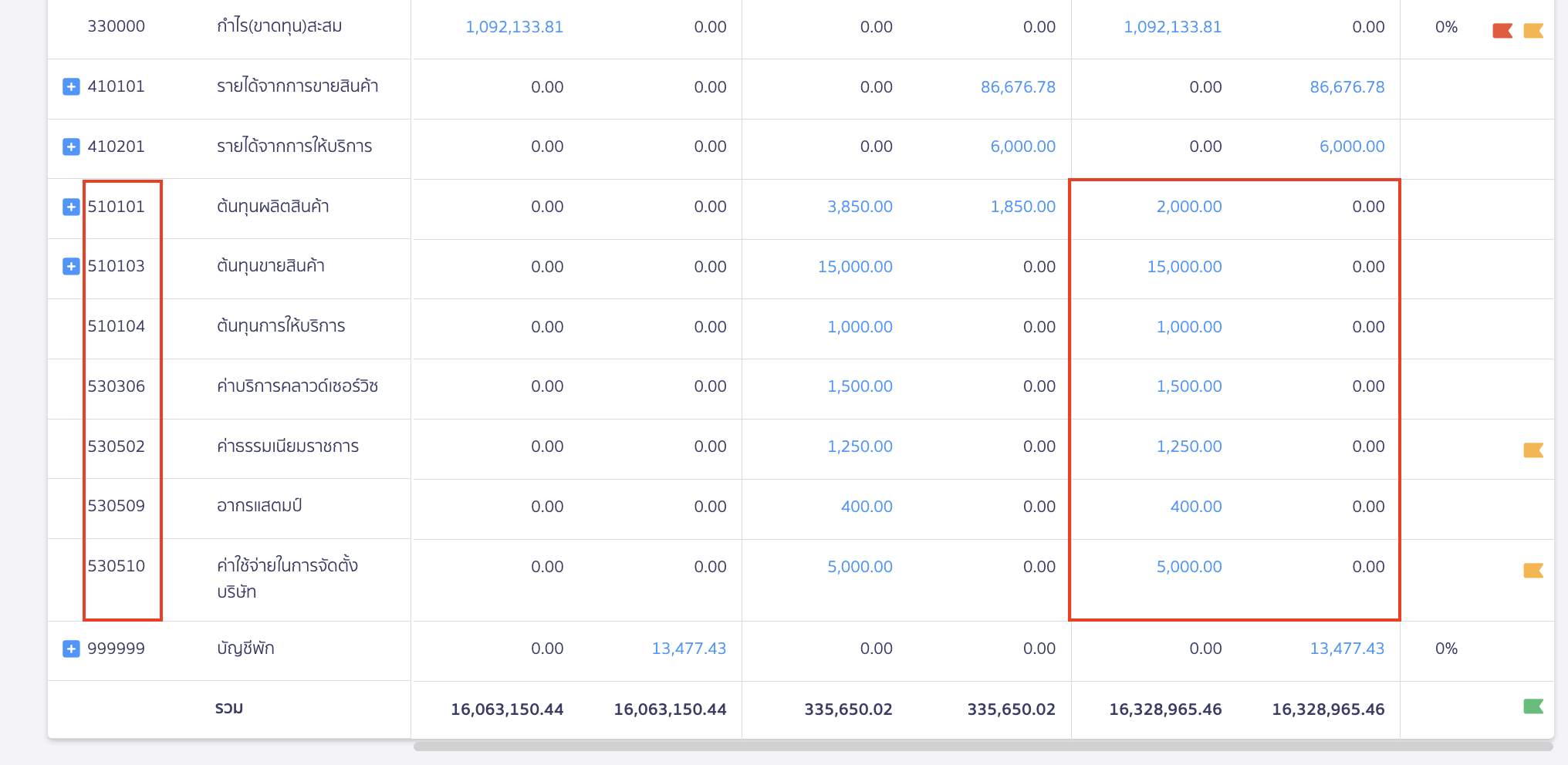Open ending balance 400.00 for account 530509
The width and height of the screenshot is (1568, 765).
(x=1195, y=507)
